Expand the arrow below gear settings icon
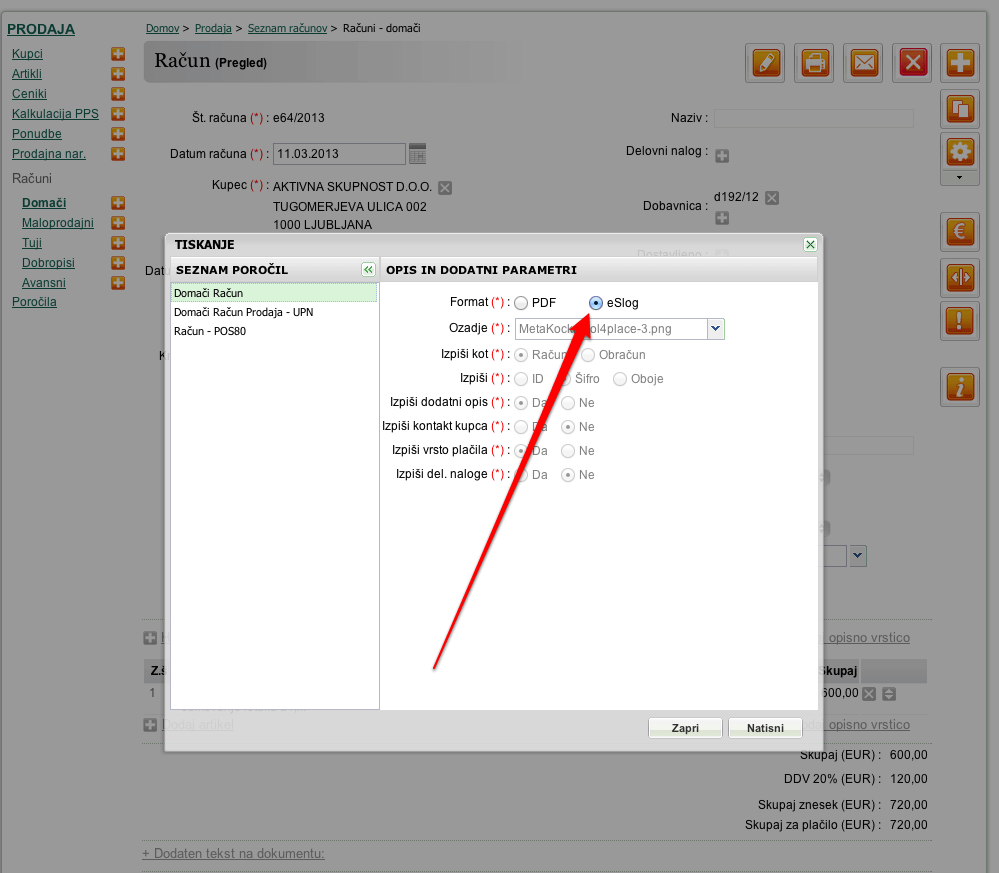 click(959, 178)
